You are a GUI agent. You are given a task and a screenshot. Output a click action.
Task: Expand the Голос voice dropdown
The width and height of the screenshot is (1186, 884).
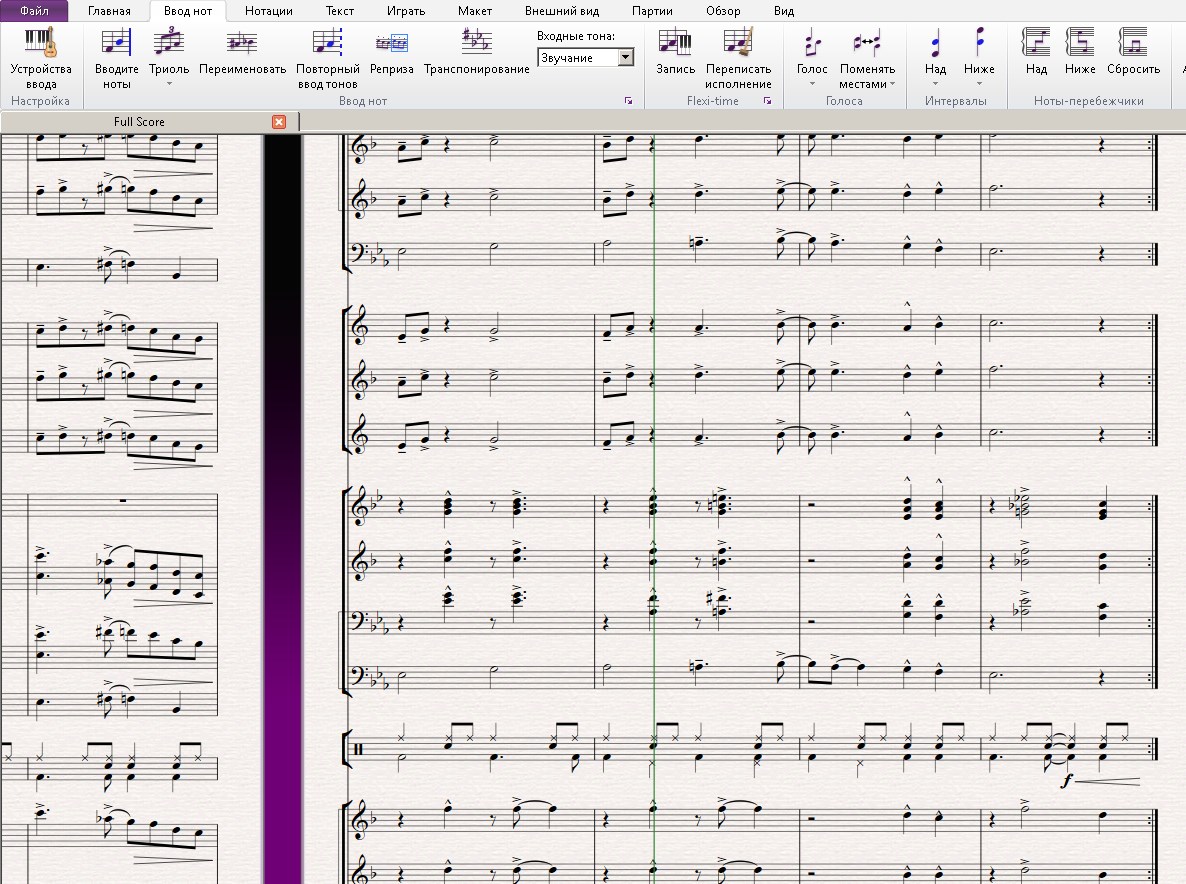coord(812,84)
